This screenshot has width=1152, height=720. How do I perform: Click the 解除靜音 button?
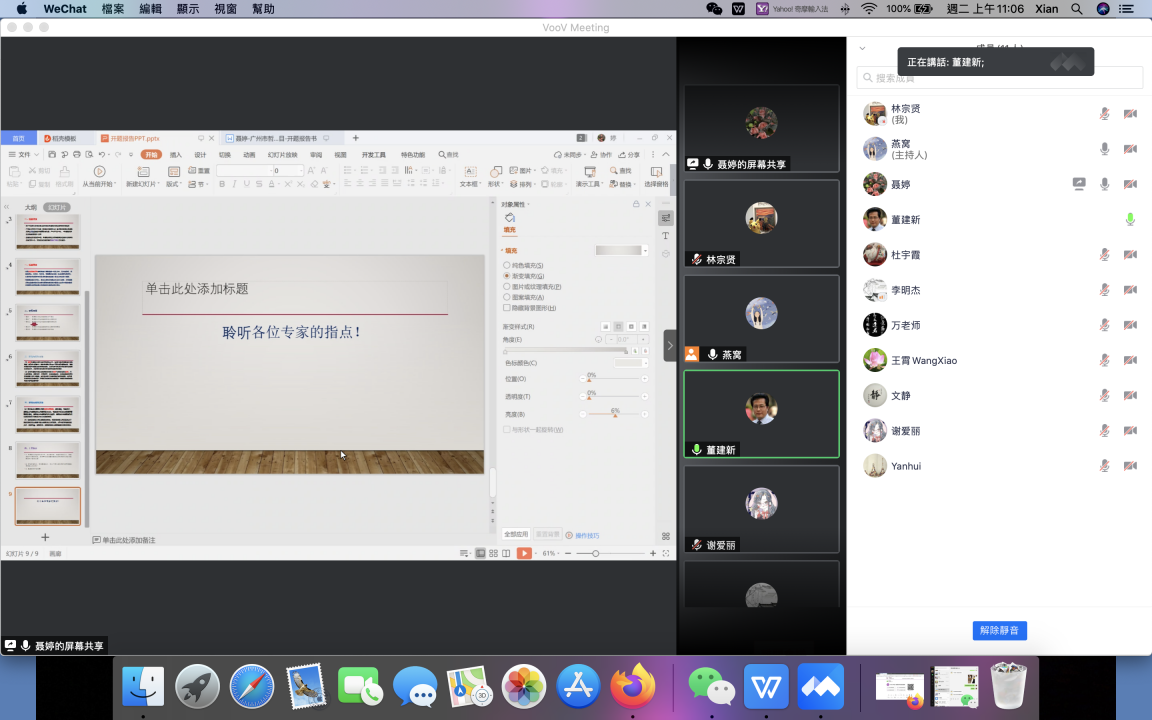coord(999,630)
